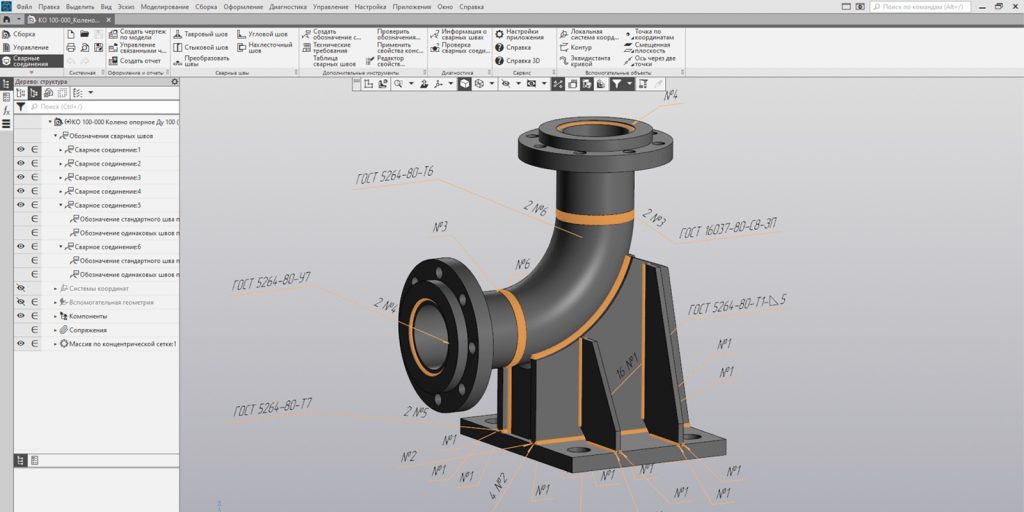Image resolution: width=1024 pixels, height=512 pixels.
Task: Click the tree search field
Action: (103, 106)
